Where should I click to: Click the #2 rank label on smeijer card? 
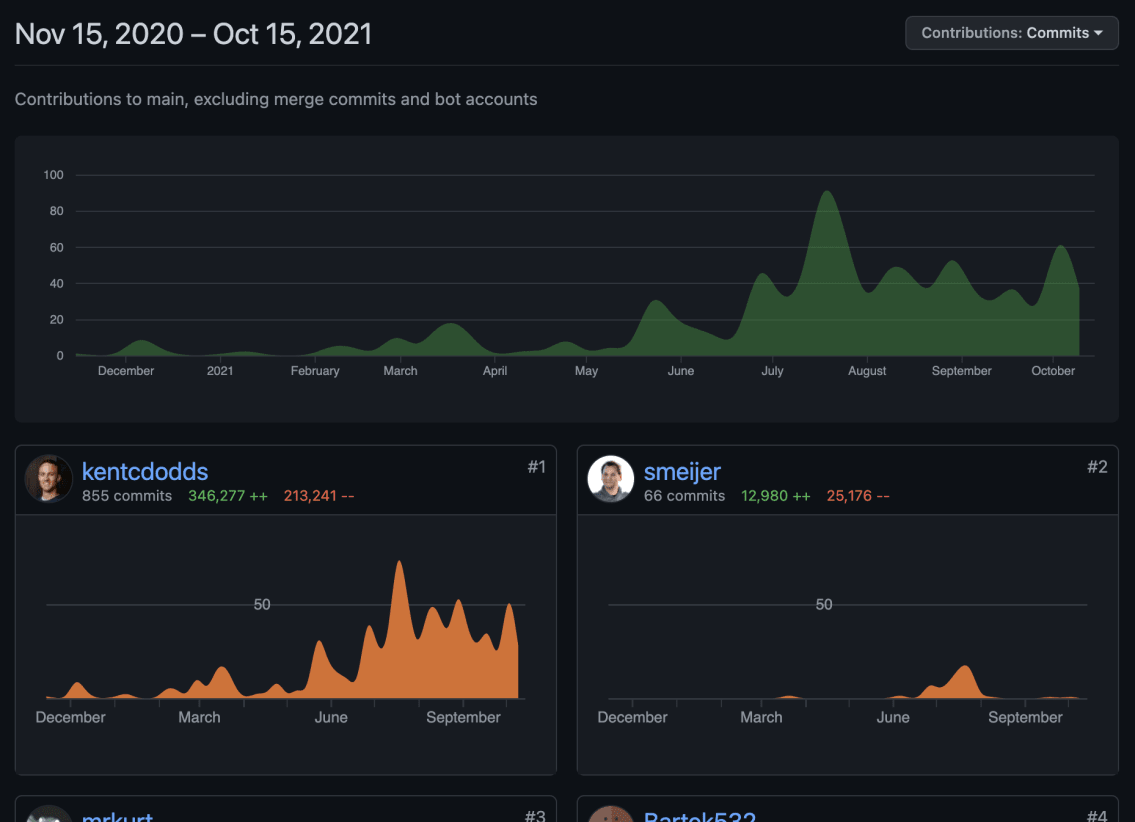click(x=1099, y=466)
